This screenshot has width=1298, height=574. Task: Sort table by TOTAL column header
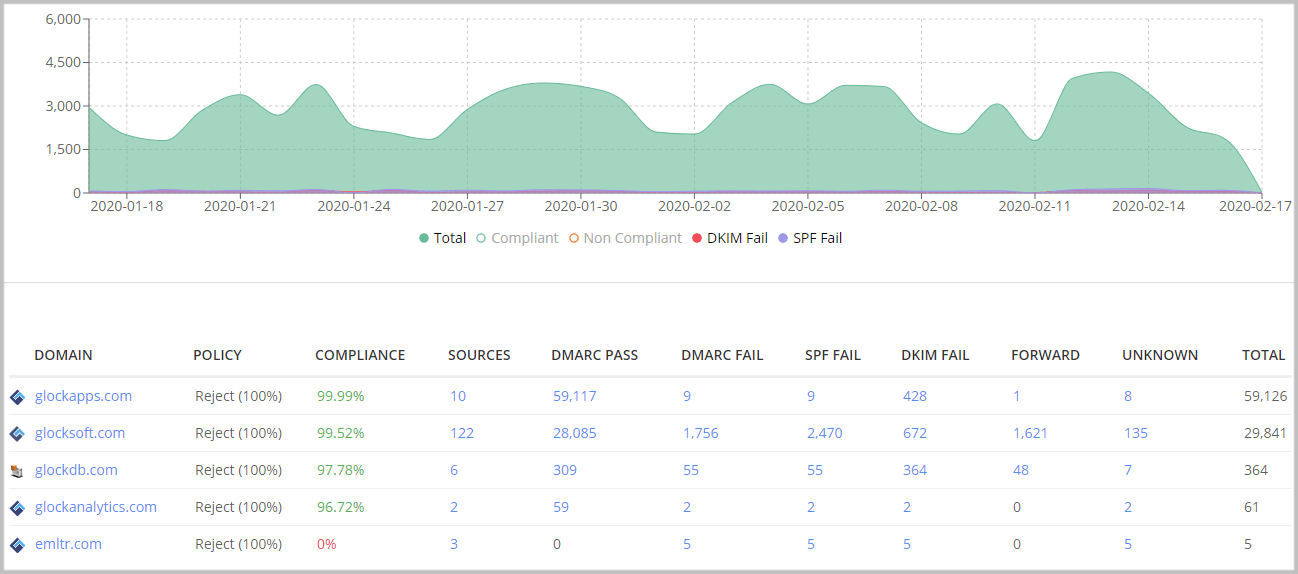click(1264, 355)
